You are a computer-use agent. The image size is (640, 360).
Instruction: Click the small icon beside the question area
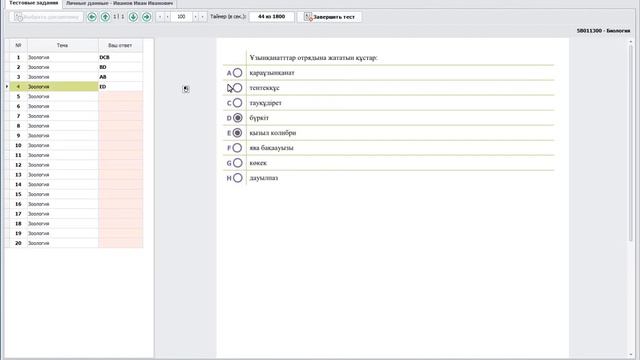[x=186, y=89]
